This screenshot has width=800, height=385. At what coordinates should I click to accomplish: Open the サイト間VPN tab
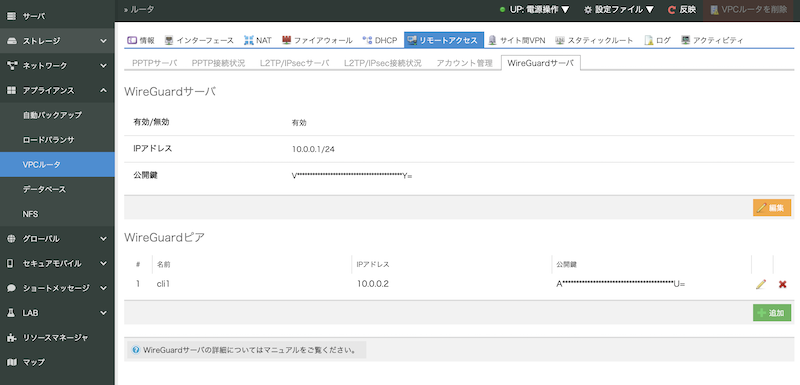coord(517,40)
